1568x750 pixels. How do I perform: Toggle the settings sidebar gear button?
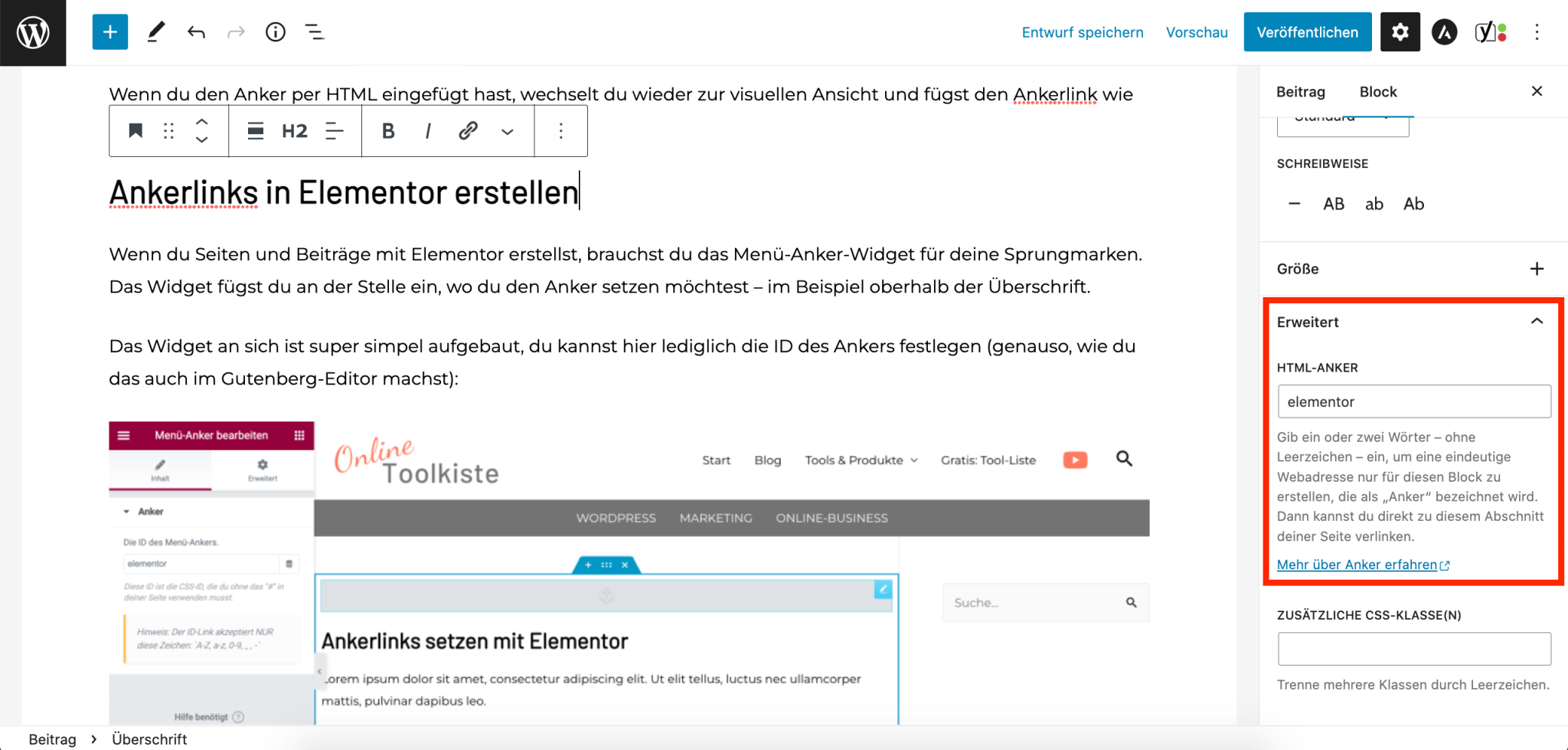tap(1400, 32)
